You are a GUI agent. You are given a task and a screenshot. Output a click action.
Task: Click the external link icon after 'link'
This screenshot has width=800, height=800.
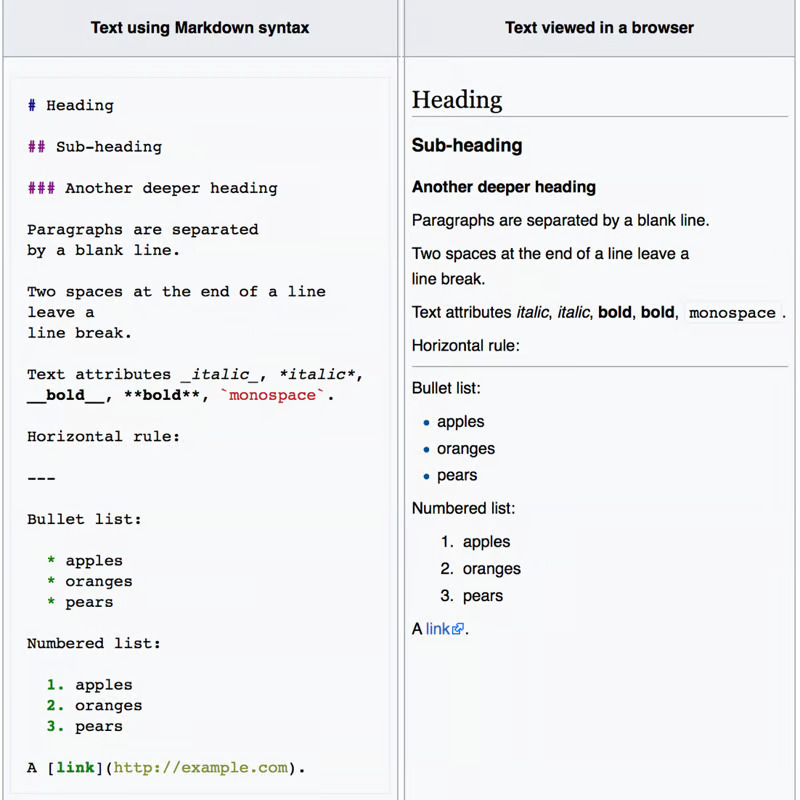pyautogui.click(x=458, y=629)
